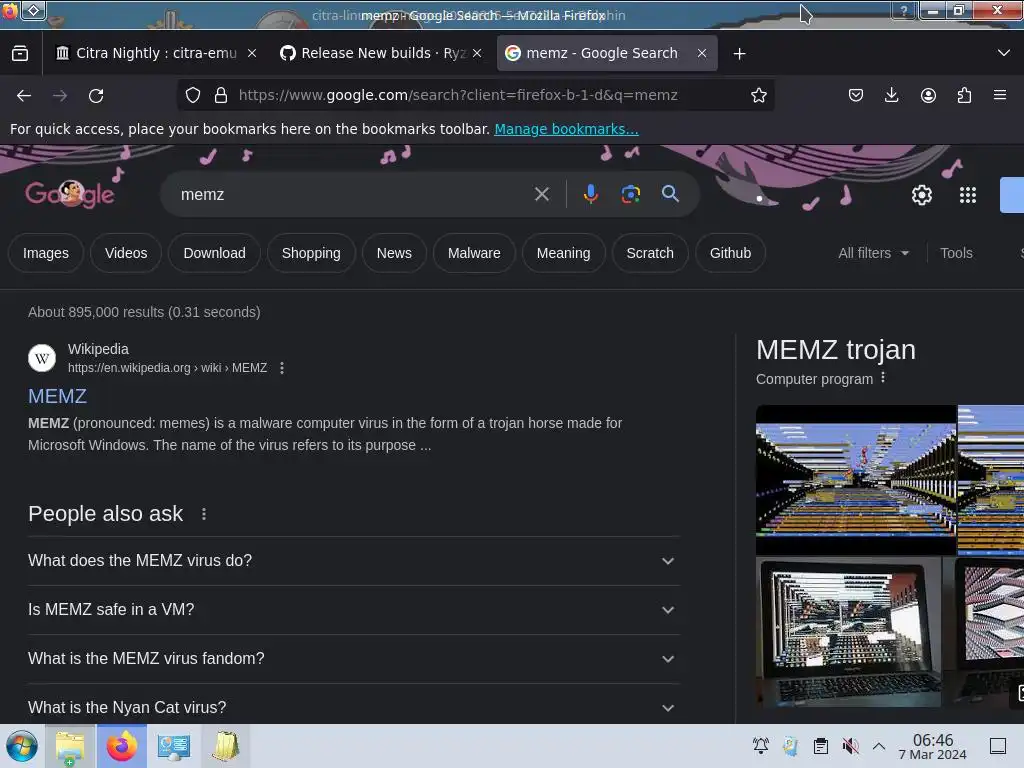Open the Windows-style start button on taskbar
Viewport: 1024px width, 768px height.
[22, 746]
